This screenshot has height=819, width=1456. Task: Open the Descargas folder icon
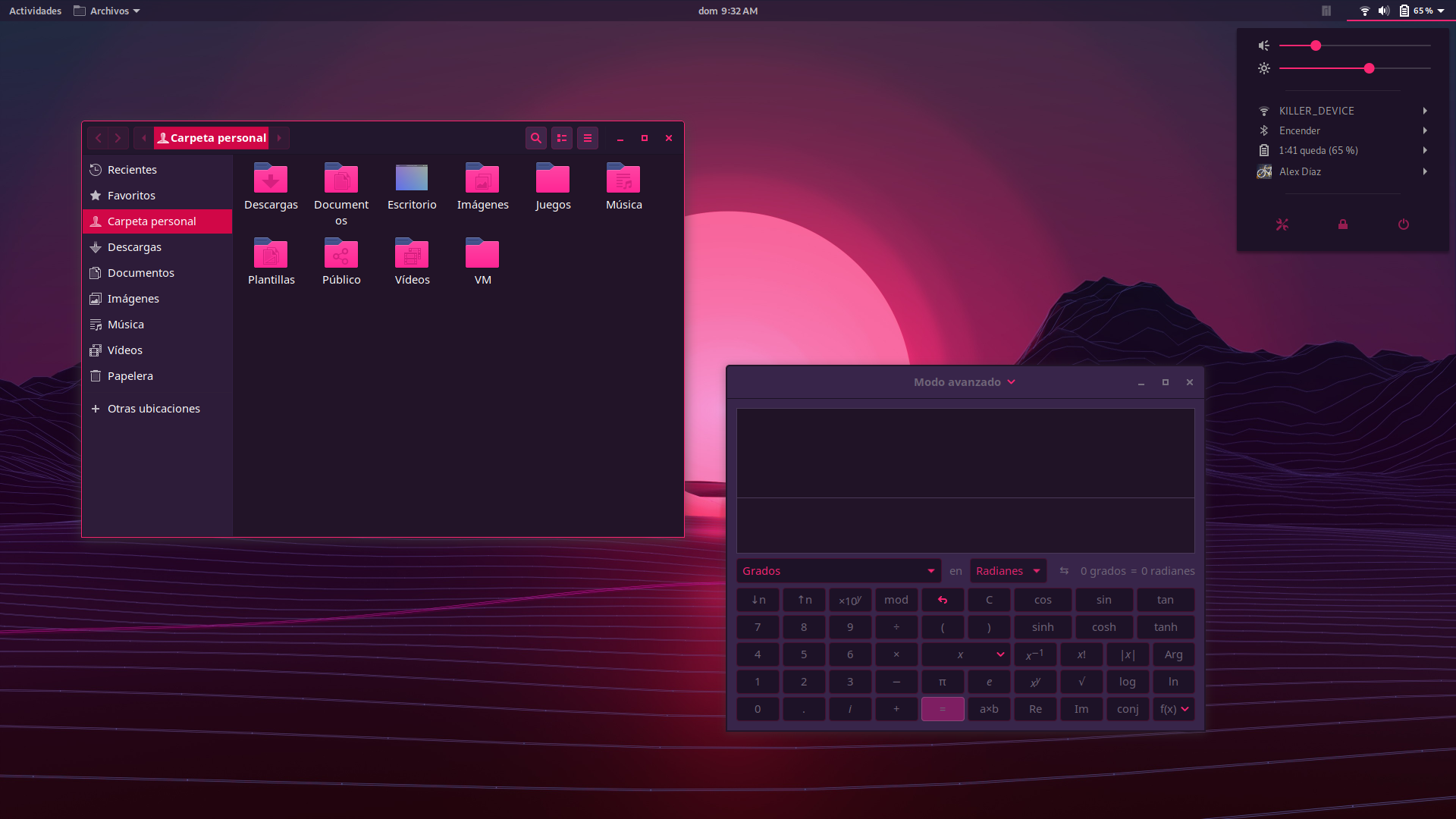point(271,180)
